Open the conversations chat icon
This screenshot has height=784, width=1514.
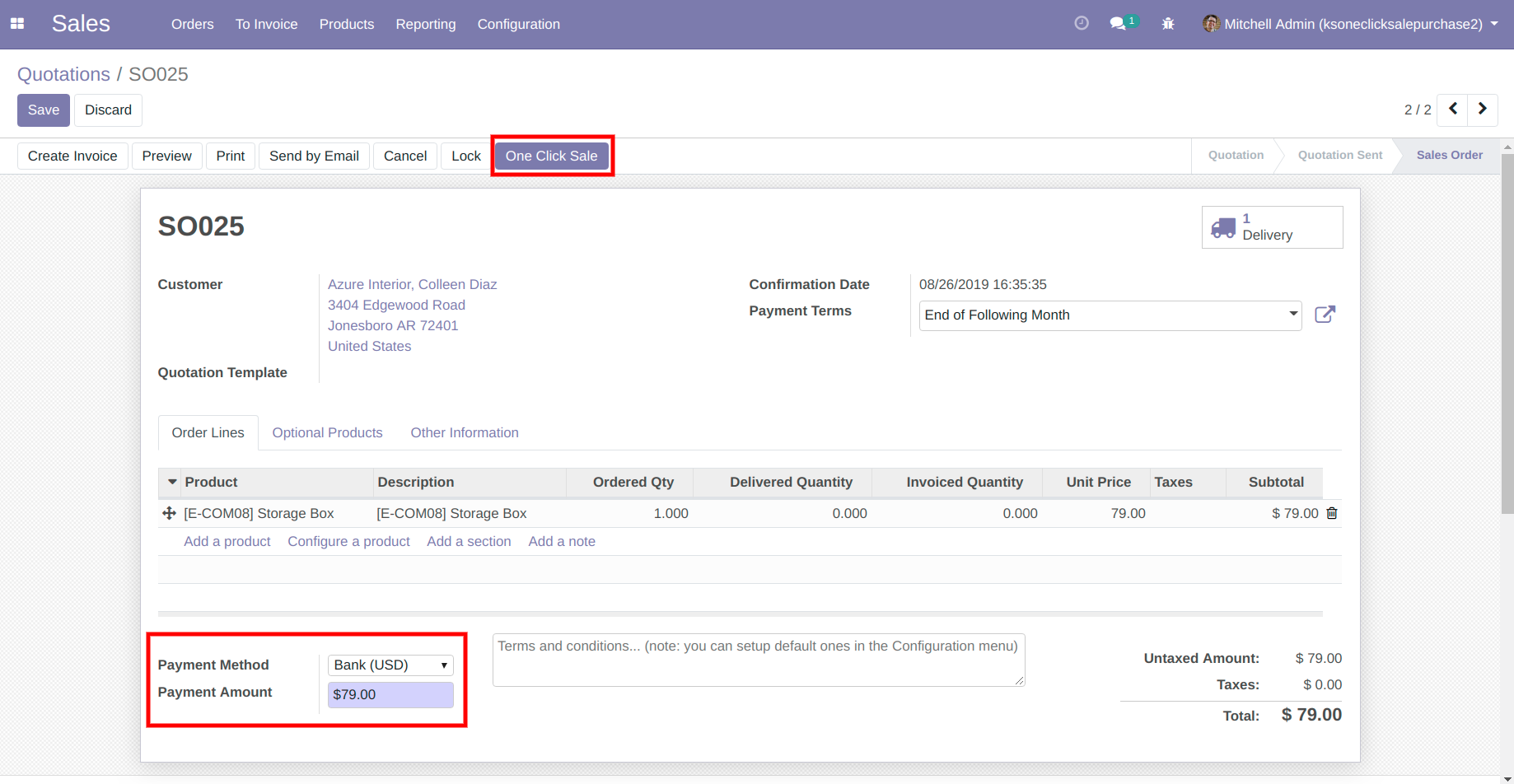click(1119, 24)
